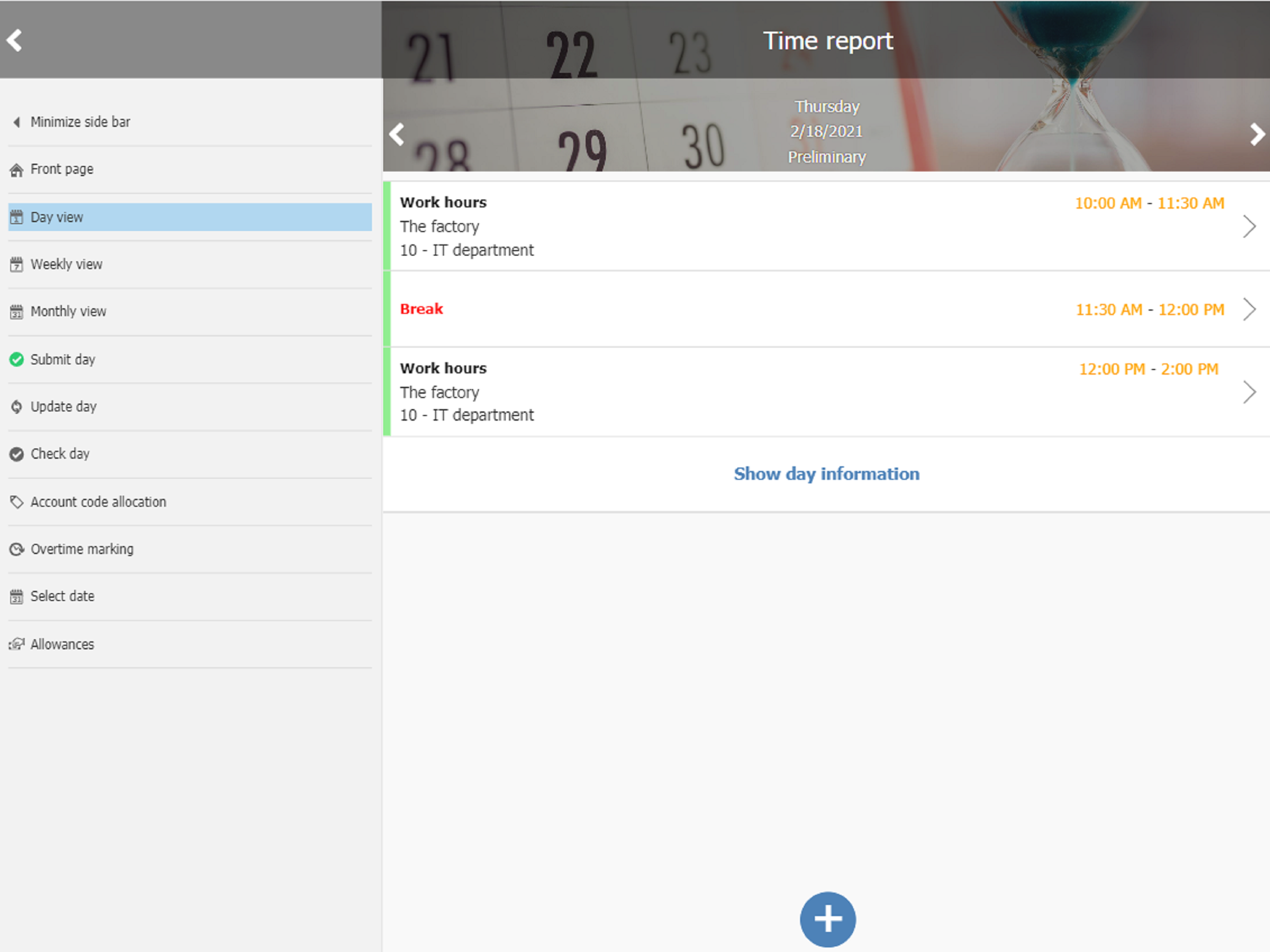Click the Overtime marking clock icon
Viewport: 1270px width, 952px height.
click(17, 549)
